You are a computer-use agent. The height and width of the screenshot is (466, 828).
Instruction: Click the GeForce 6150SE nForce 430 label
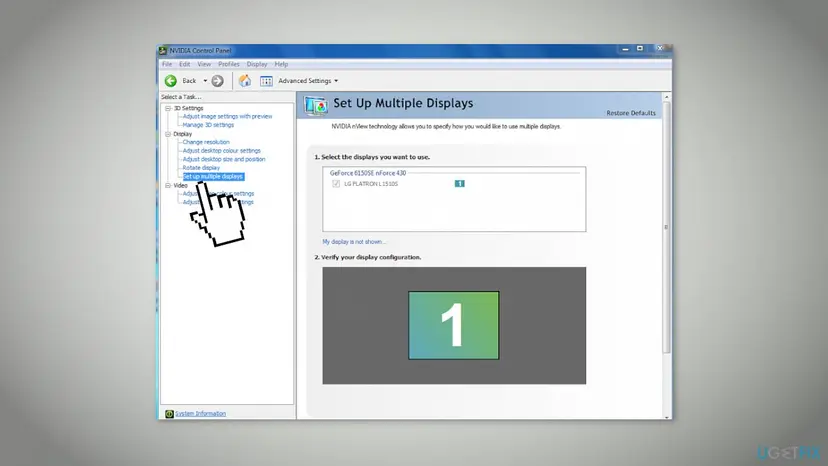[368, 173]
